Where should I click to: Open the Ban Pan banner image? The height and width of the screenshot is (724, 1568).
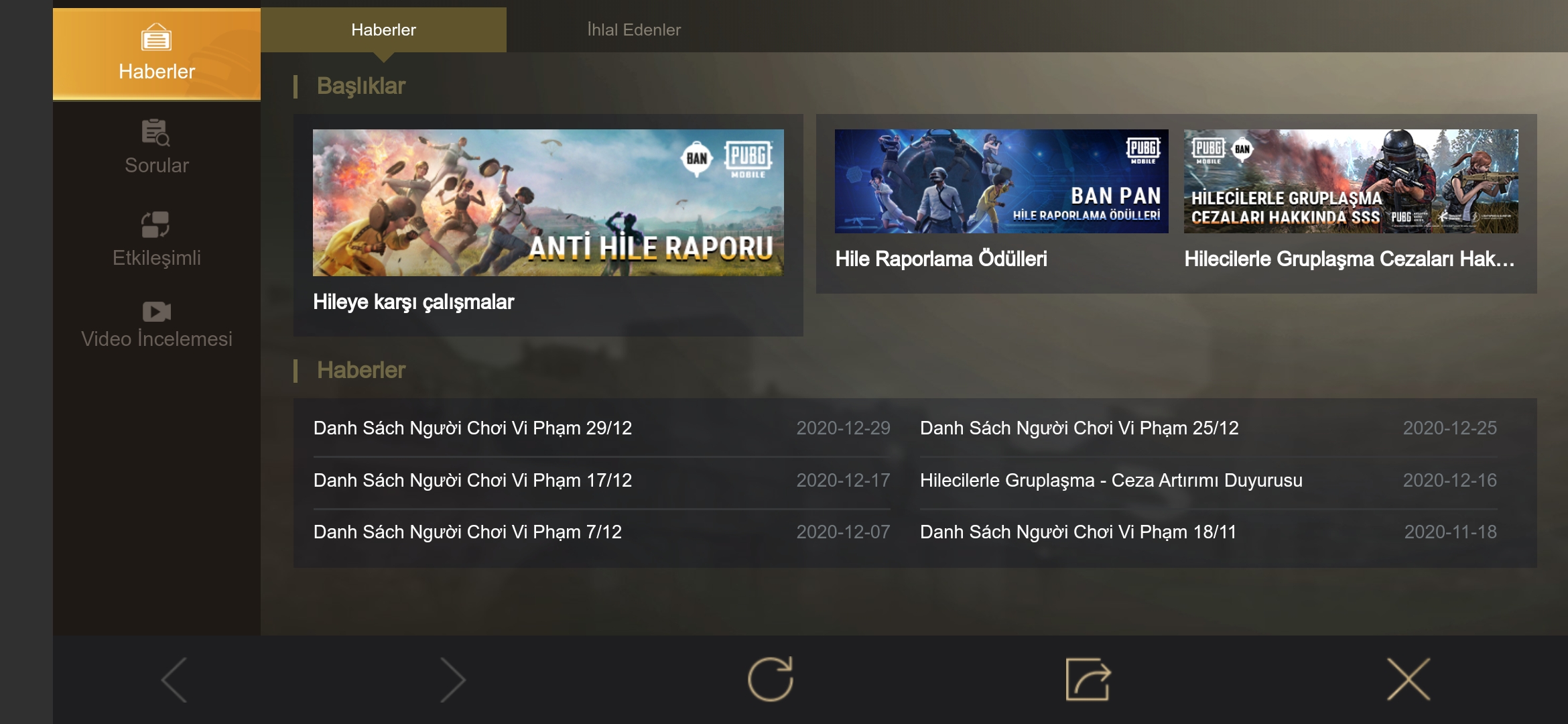point(1002,181)
